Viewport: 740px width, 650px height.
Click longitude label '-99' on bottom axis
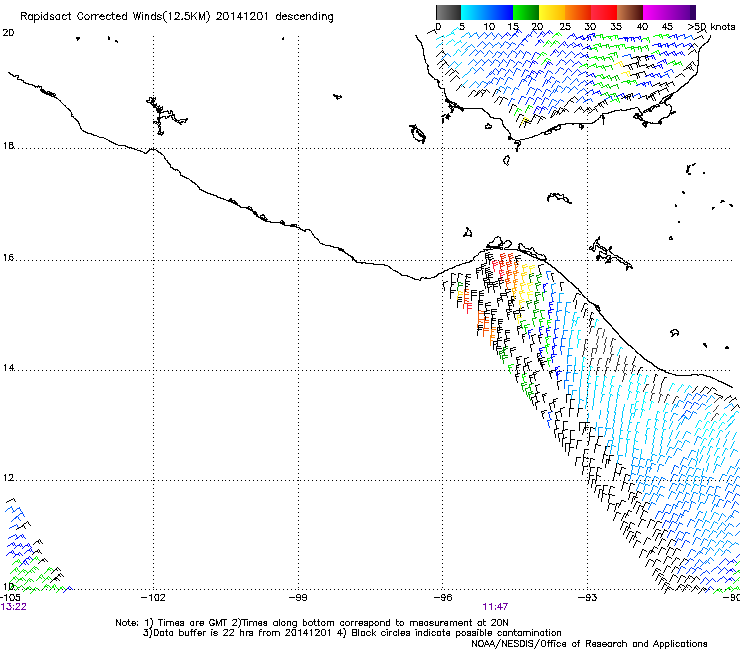(298, 598)
